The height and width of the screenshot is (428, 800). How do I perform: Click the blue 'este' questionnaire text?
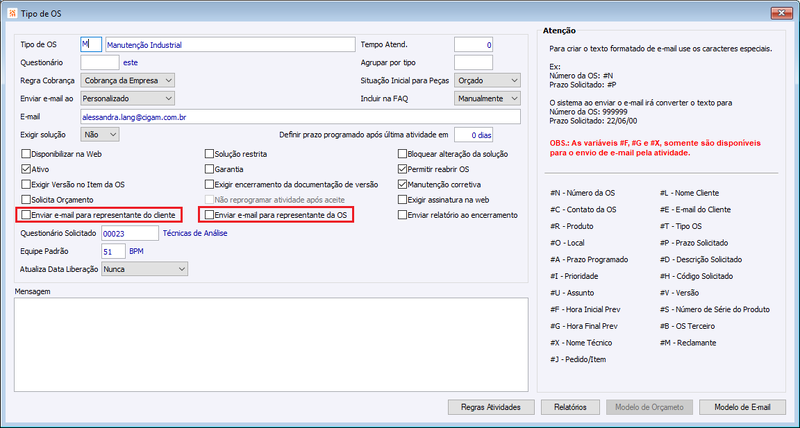click(131, 63)
